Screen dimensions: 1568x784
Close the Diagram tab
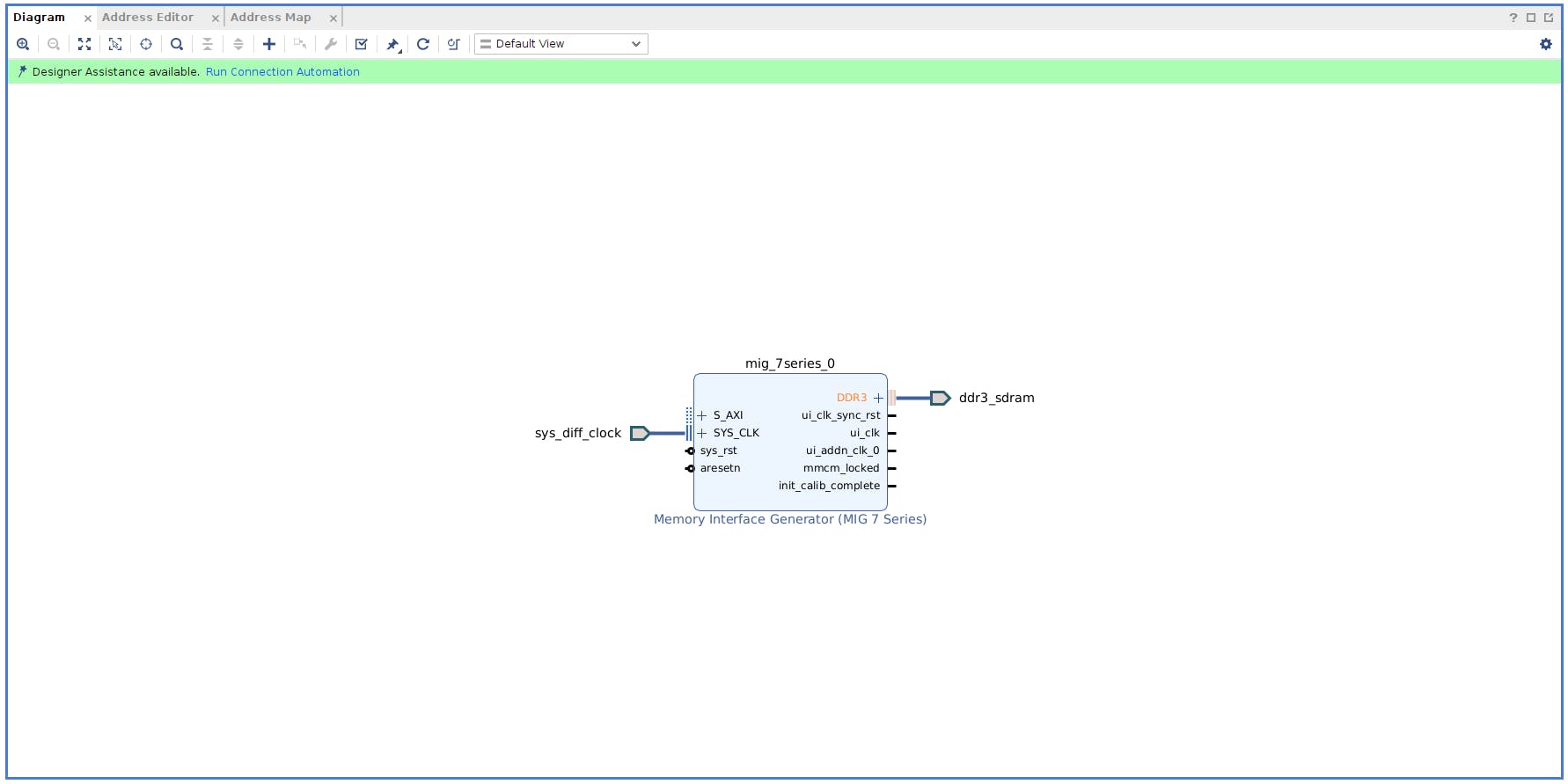88,18
